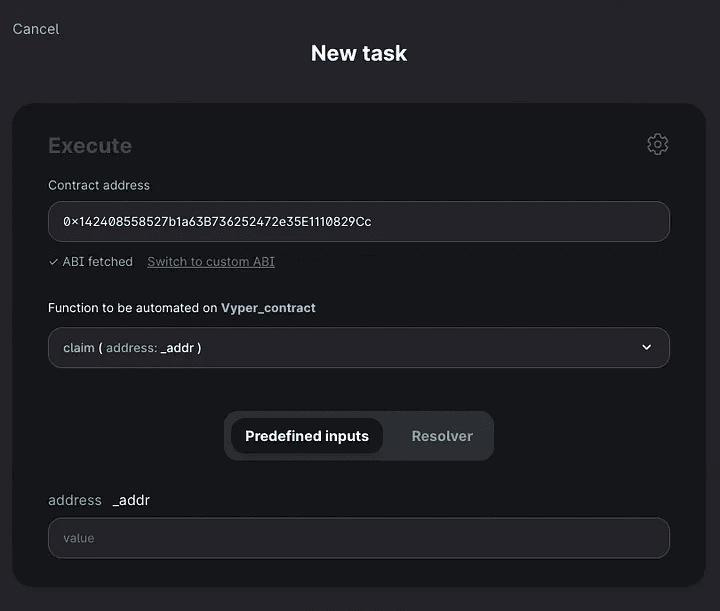Click the Contract address field label
Screen dimensions: 720x611
tap(99, 185)
